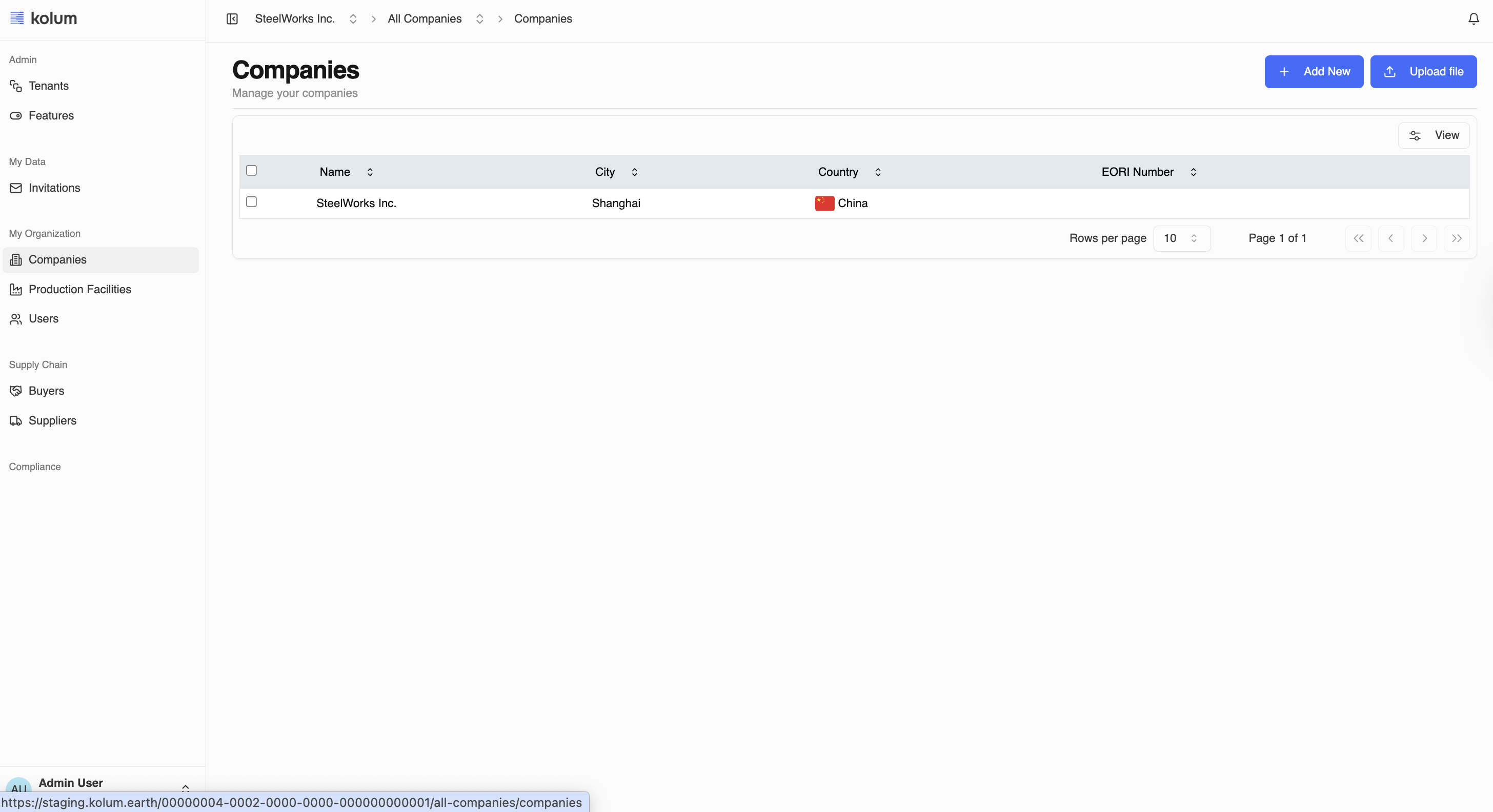Screen dimensions: 1493x812
Task: Click the Upload file button
Action: [x=1423, y=72]
